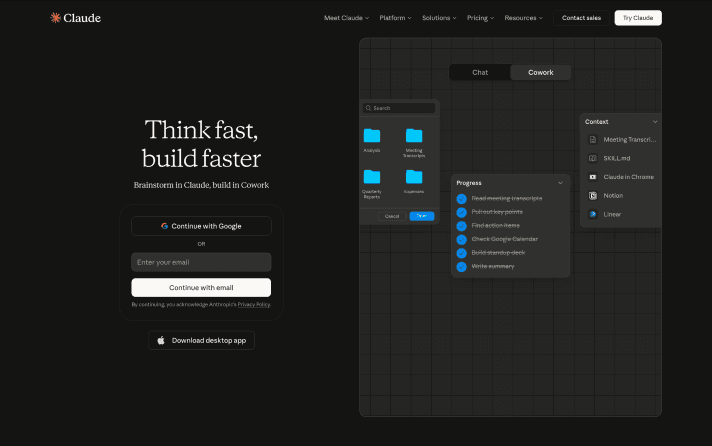Click the Claude in Chrome icon
Viewport: 712px width, 446px height.
click(593, 177)
